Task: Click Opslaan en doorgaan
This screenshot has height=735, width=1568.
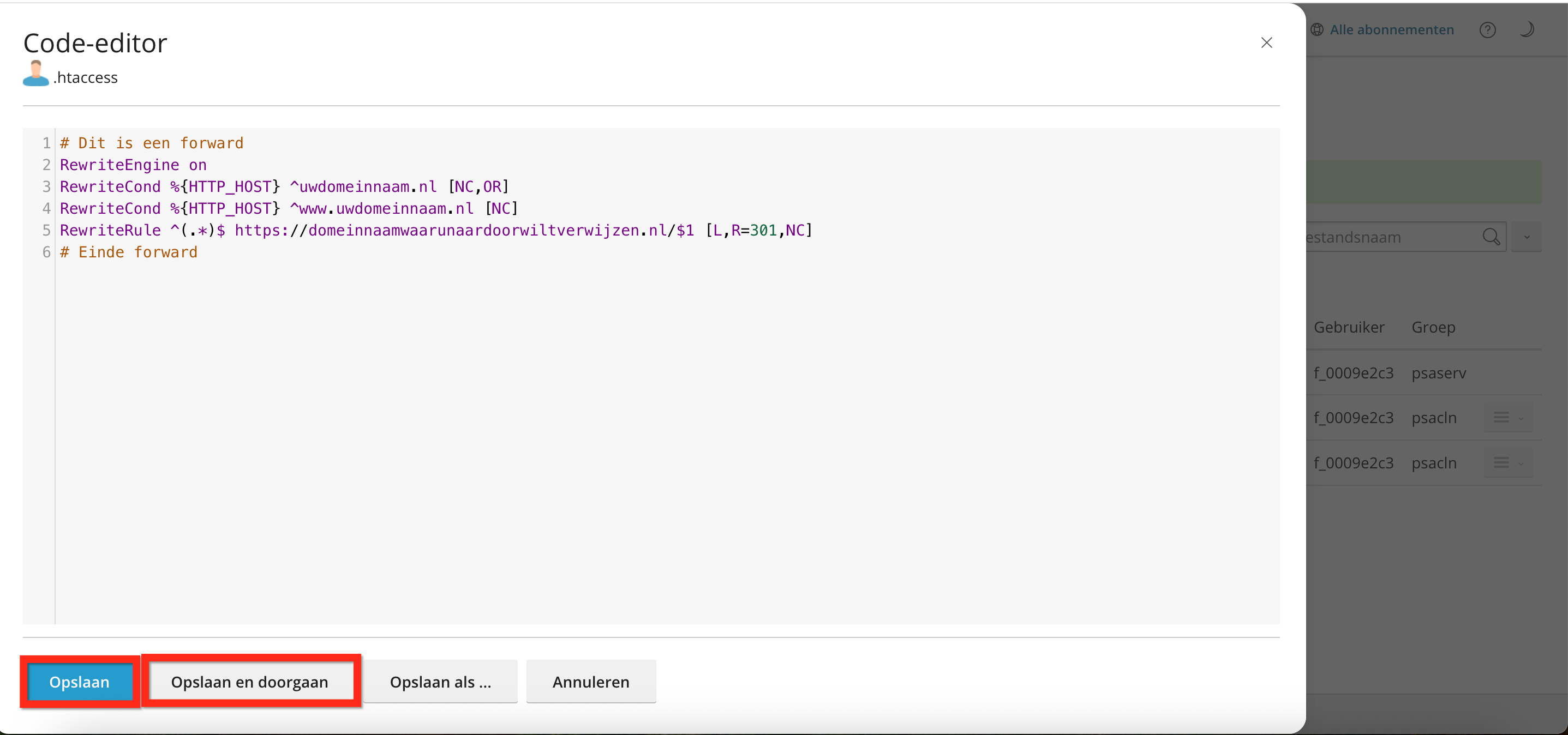Action: [x=249, y=682]
